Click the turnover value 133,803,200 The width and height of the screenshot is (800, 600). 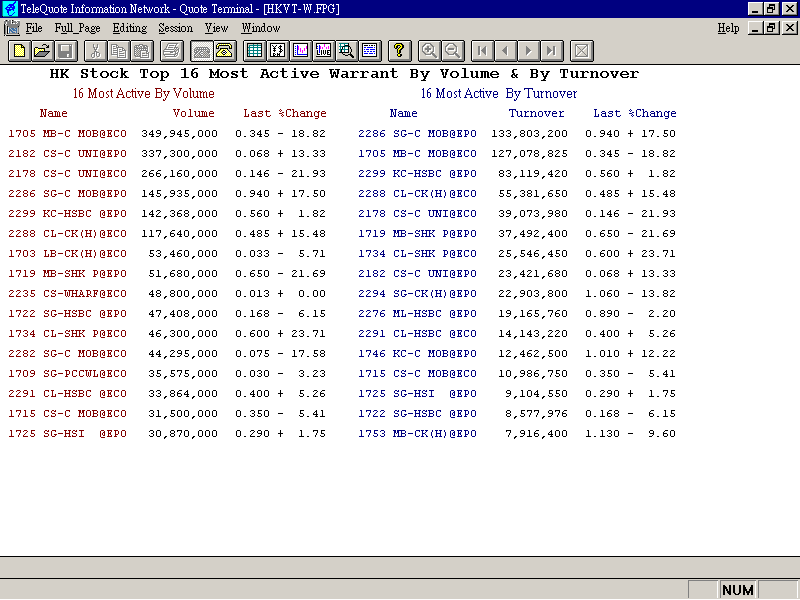pyautogui.click(x=529, y=134)
